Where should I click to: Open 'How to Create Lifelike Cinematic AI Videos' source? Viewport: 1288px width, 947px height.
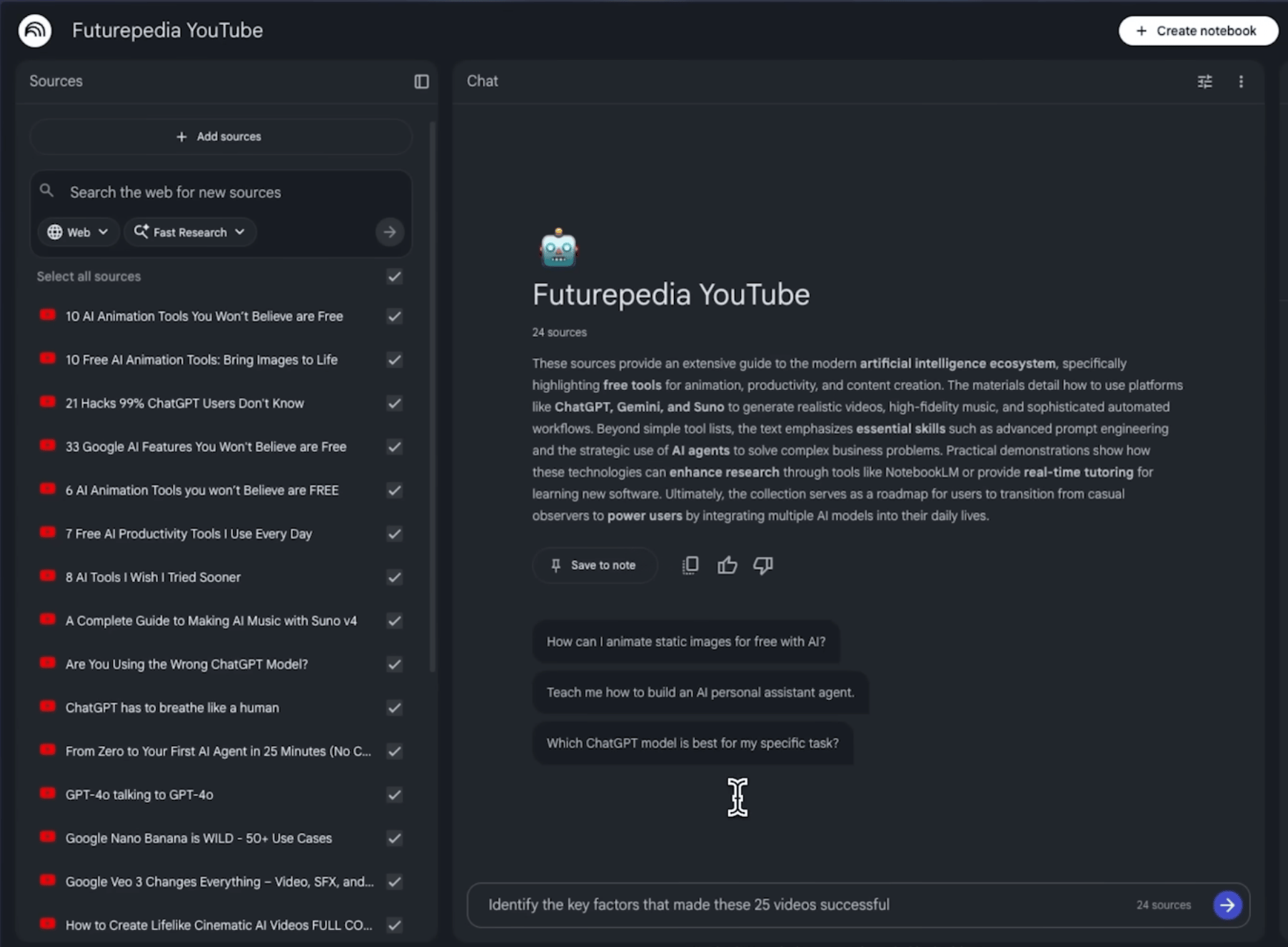click(218, 926)
